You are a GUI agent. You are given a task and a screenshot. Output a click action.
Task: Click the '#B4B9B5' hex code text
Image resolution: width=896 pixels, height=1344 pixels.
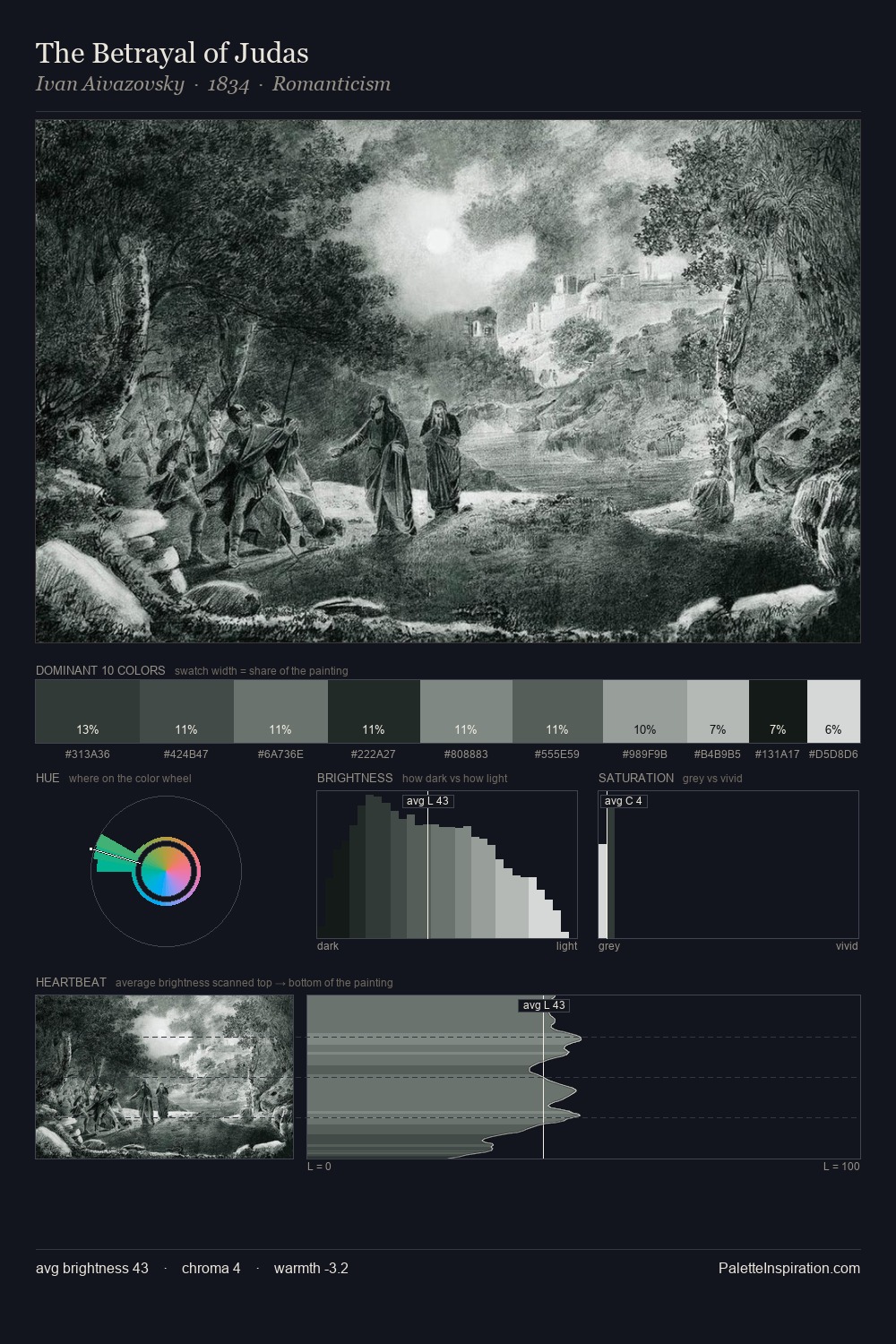pyautogui.click(x=718, y=754)
